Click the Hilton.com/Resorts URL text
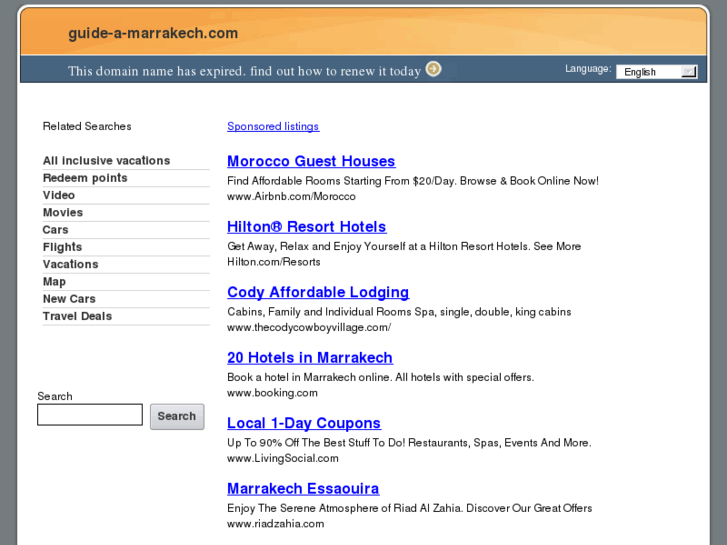The width and height of the screenshot is (727, 545). [274, 262]
